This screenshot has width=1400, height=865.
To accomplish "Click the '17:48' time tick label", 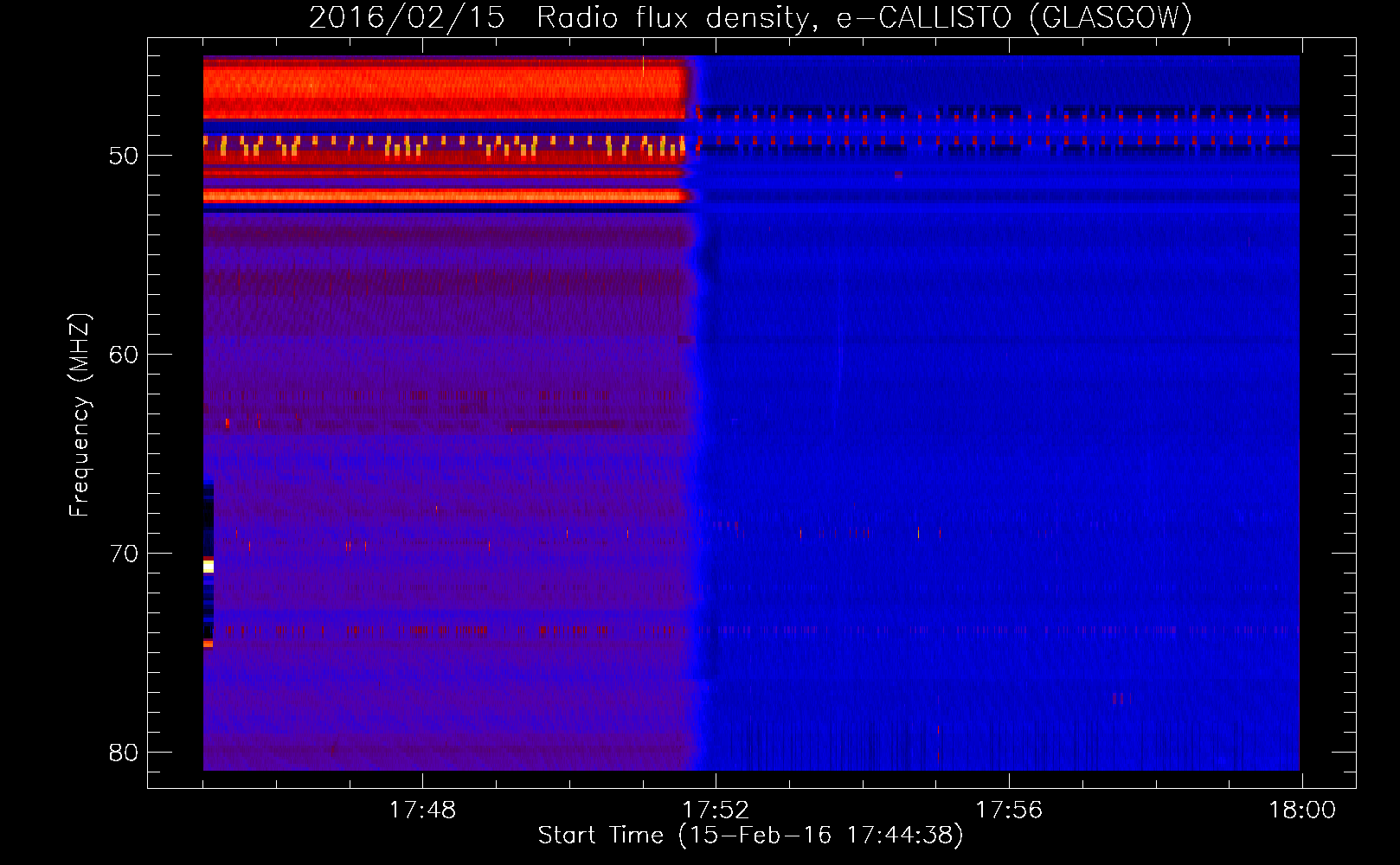I will click(x=422, y=811).
